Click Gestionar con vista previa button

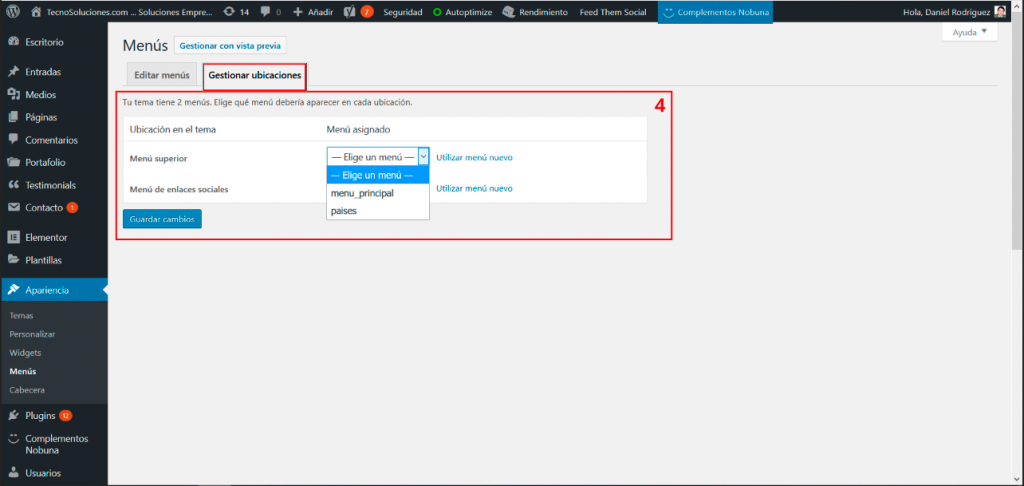(230, 46)
